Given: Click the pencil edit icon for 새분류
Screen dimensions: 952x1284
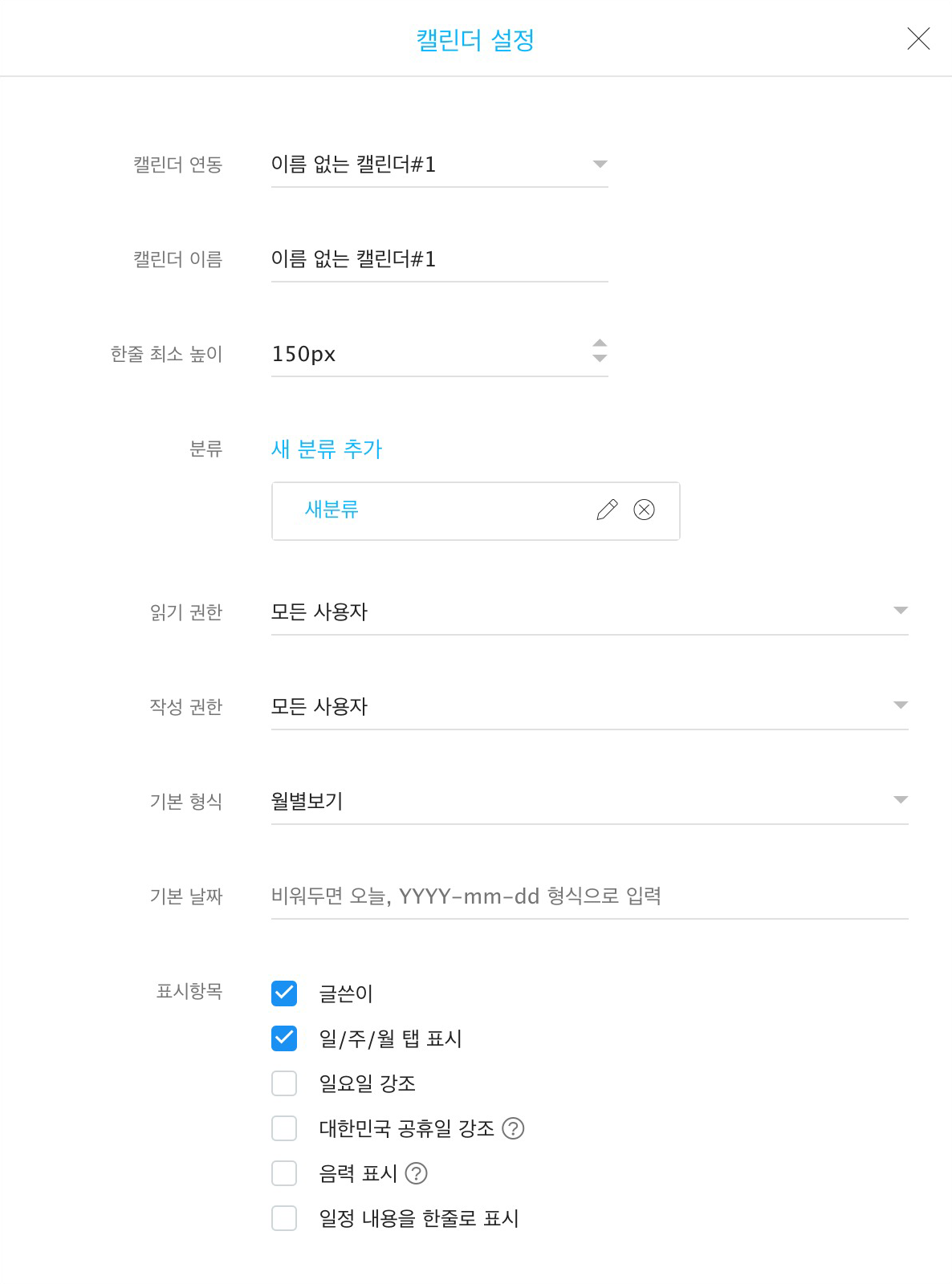Looking at the screenshot, I should coord(608,510).
